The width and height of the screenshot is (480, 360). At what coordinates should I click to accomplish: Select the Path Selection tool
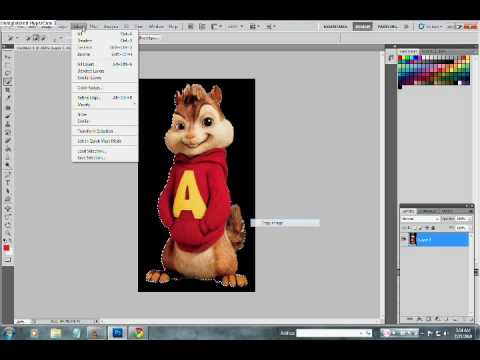[x=8, y=191]
